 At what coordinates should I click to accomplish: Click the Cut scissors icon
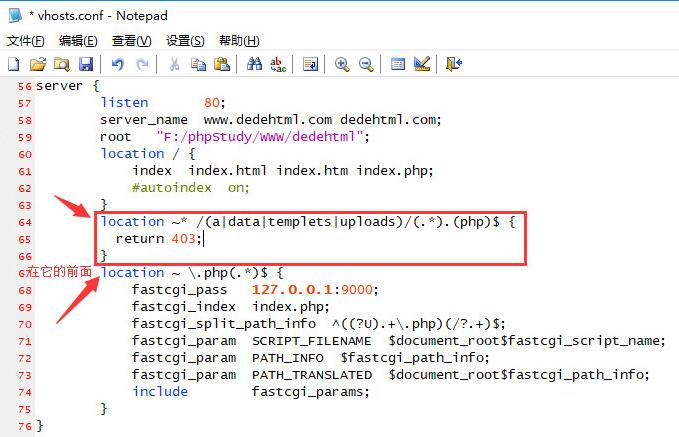coord(174,64)
